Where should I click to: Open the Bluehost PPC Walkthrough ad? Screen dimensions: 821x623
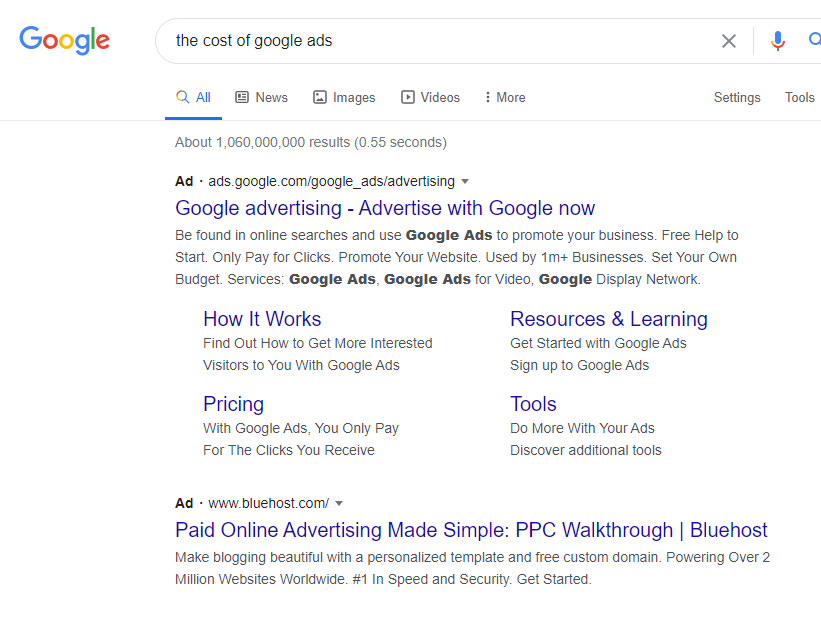(x=471, y=530)
